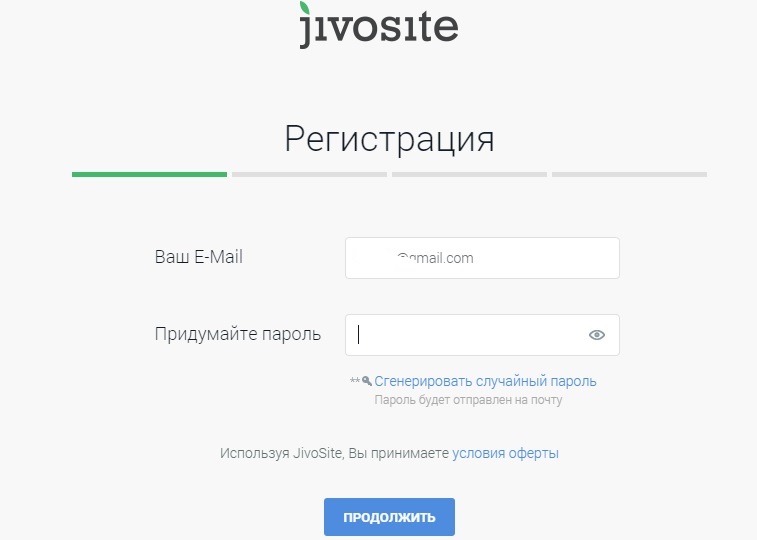Click the 'Придумайте пароль' label

[x=238, y=334]
